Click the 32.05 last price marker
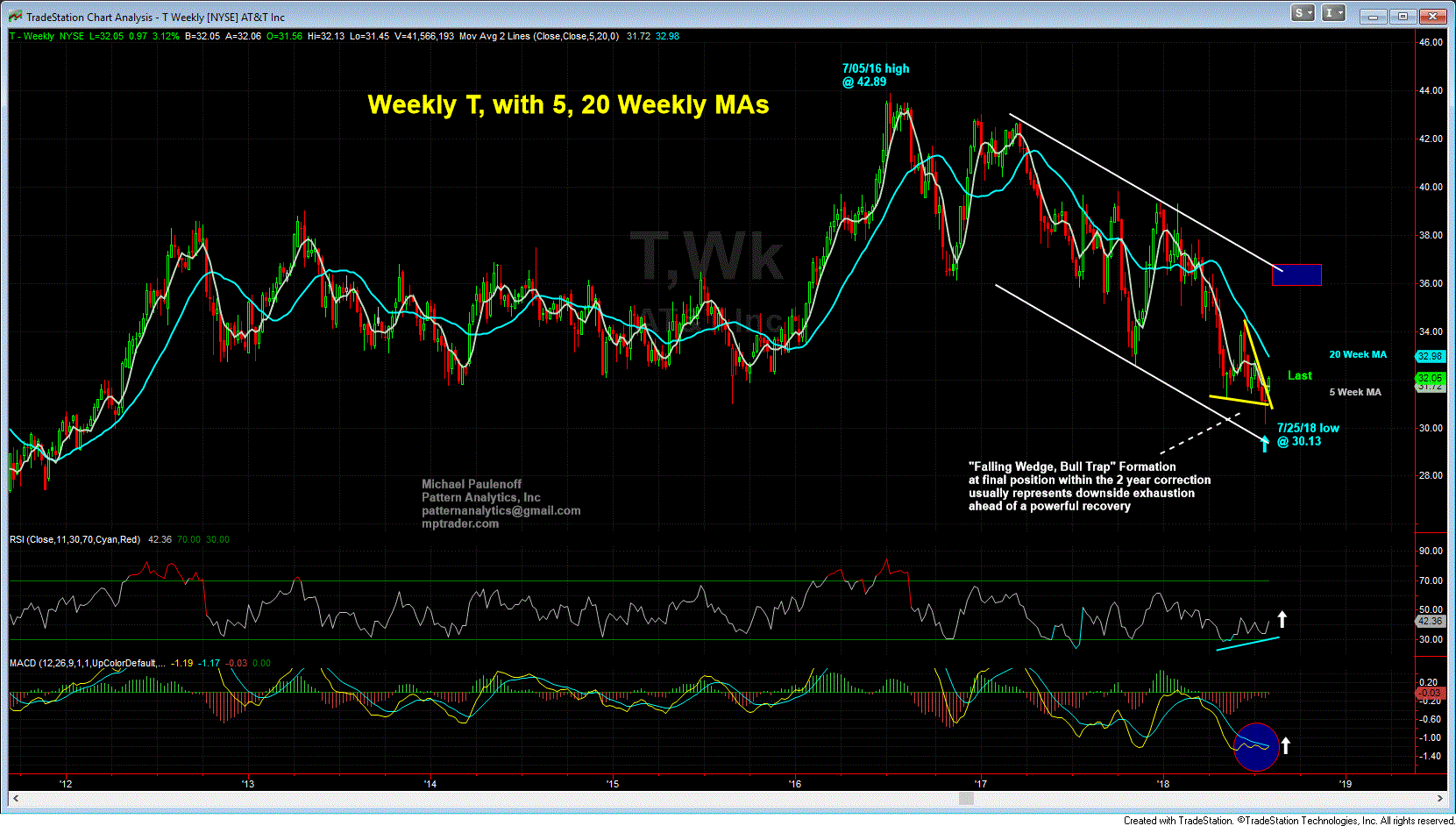This screenshot has height=826, width=1456. pos(1430,378)
